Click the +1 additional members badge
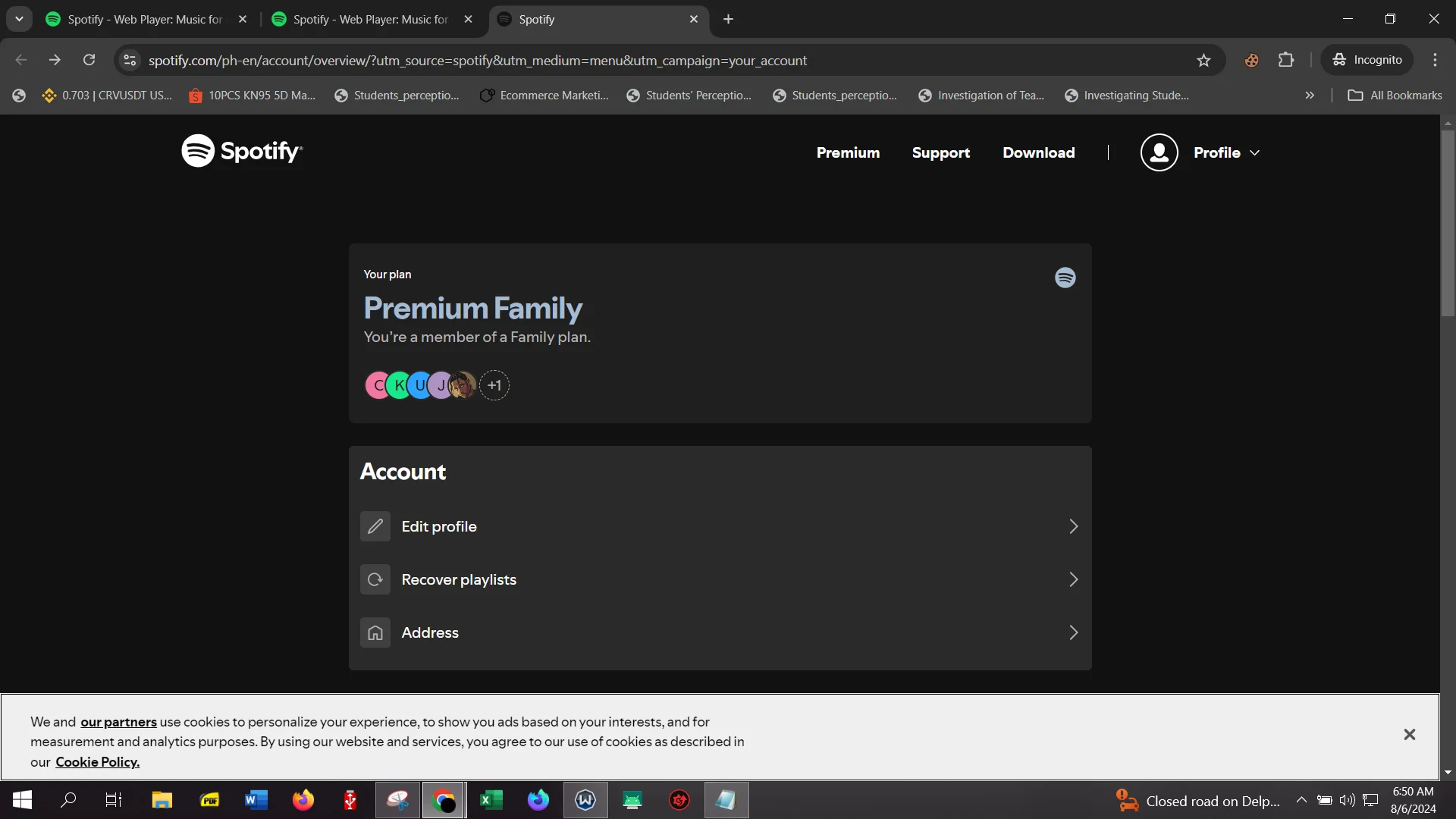This screenshot has height=819, width=1456. (494, 385)
